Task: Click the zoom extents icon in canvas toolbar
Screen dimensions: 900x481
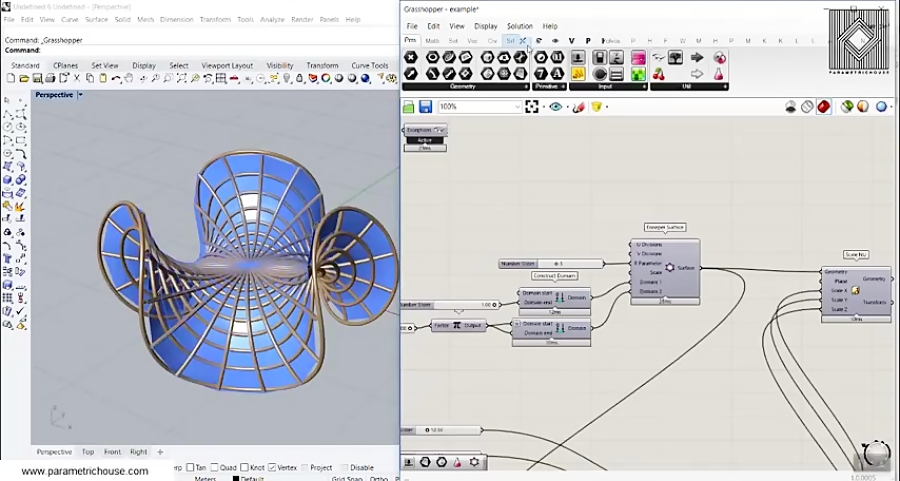Action: (532, 106)
